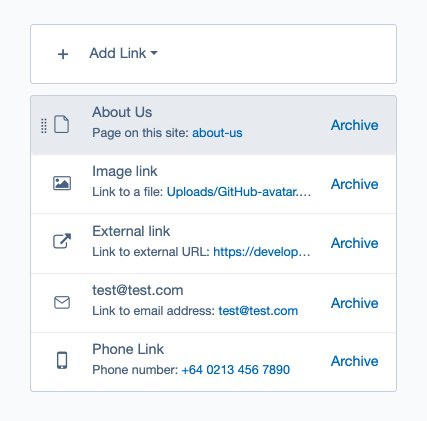Archive the About Us link
This screenshot has height=421, width=427.
pyautogui.click(x=354, y=125)
